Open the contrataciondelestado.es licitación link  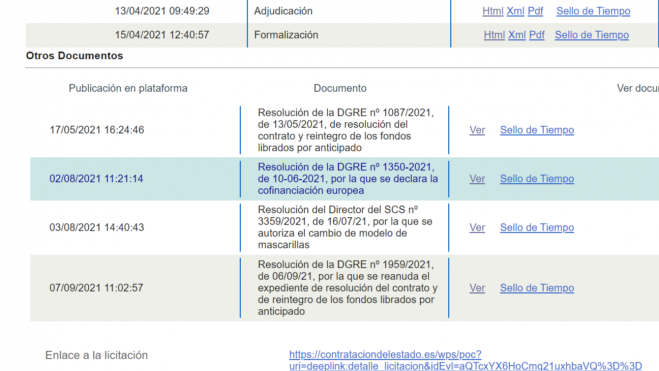(x=465, y=360)
